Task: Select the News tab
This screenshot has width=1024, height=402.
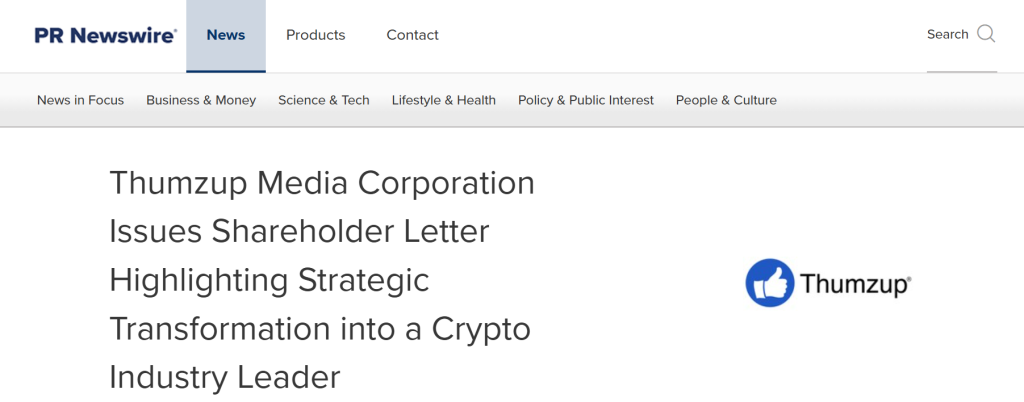Action: coord(226,35)
